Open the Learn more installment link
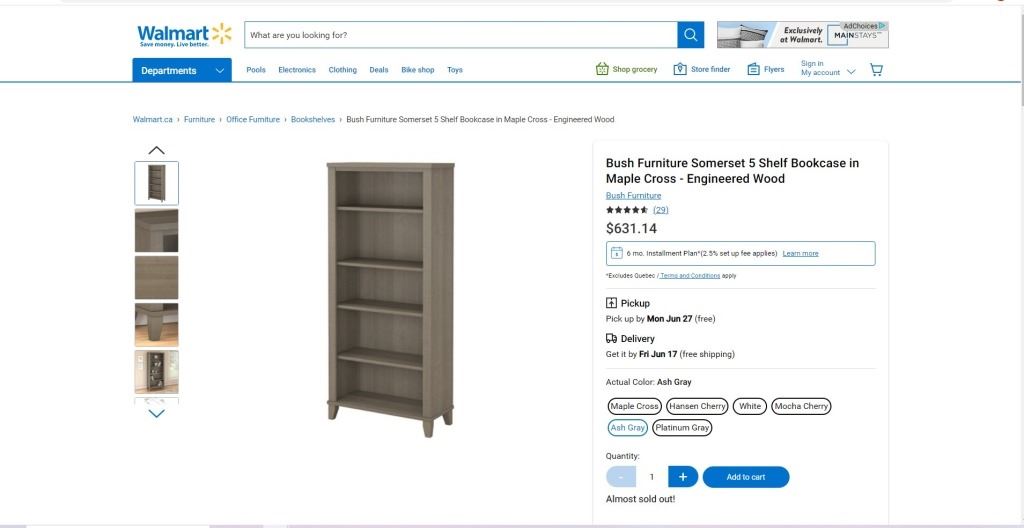This screenshot has width=1024, height=528. coord(800,254)
